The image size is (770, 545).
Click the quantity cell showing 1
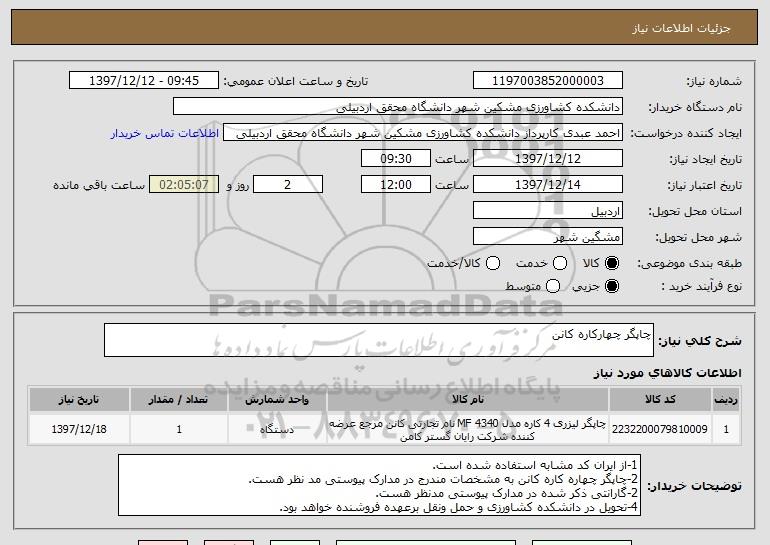tap(179, 429)
